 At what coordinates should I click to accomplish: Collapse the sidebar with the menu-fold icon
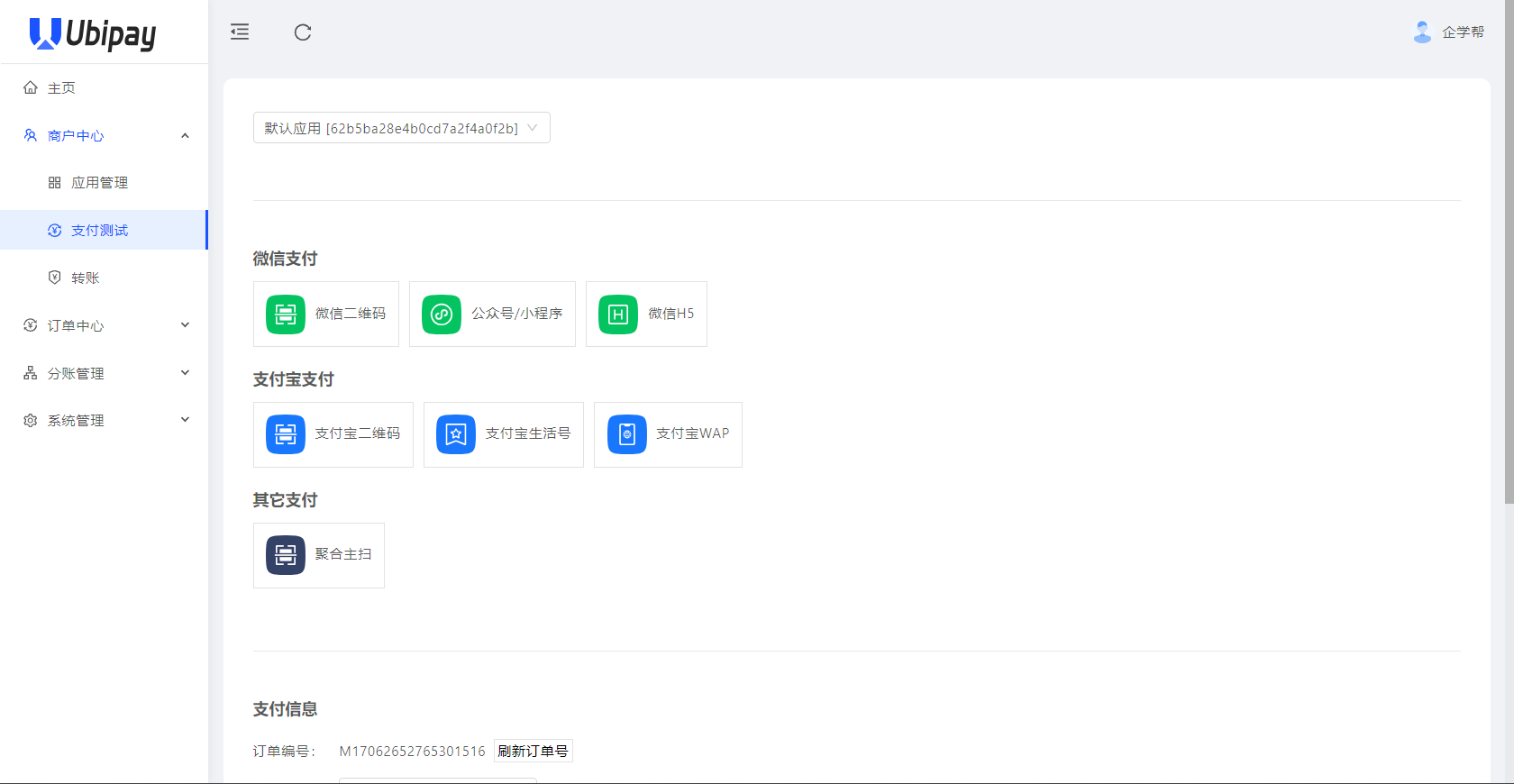(240, 32)
